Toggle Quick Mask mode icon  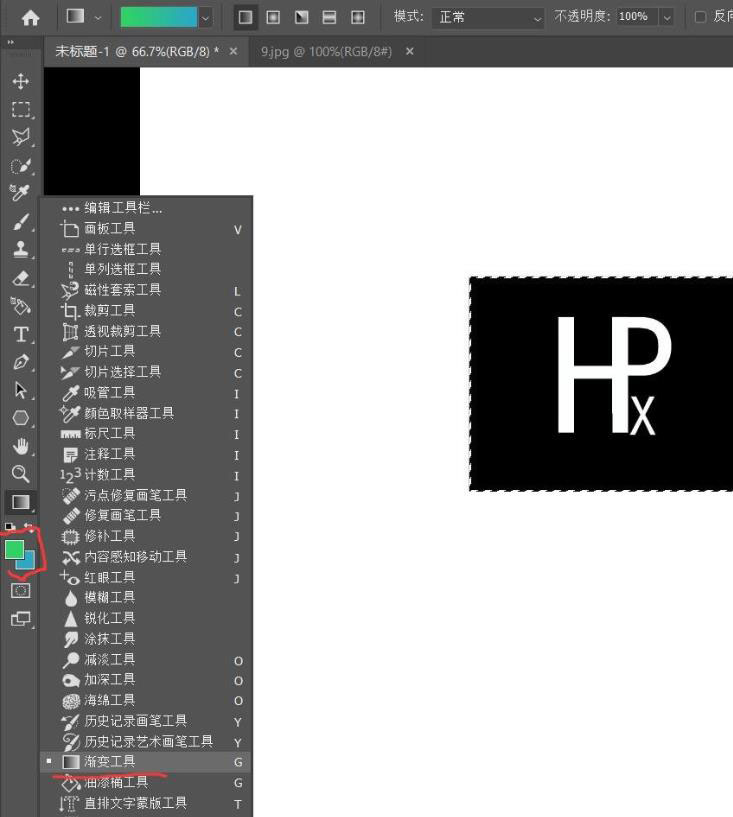click(20, 590)
